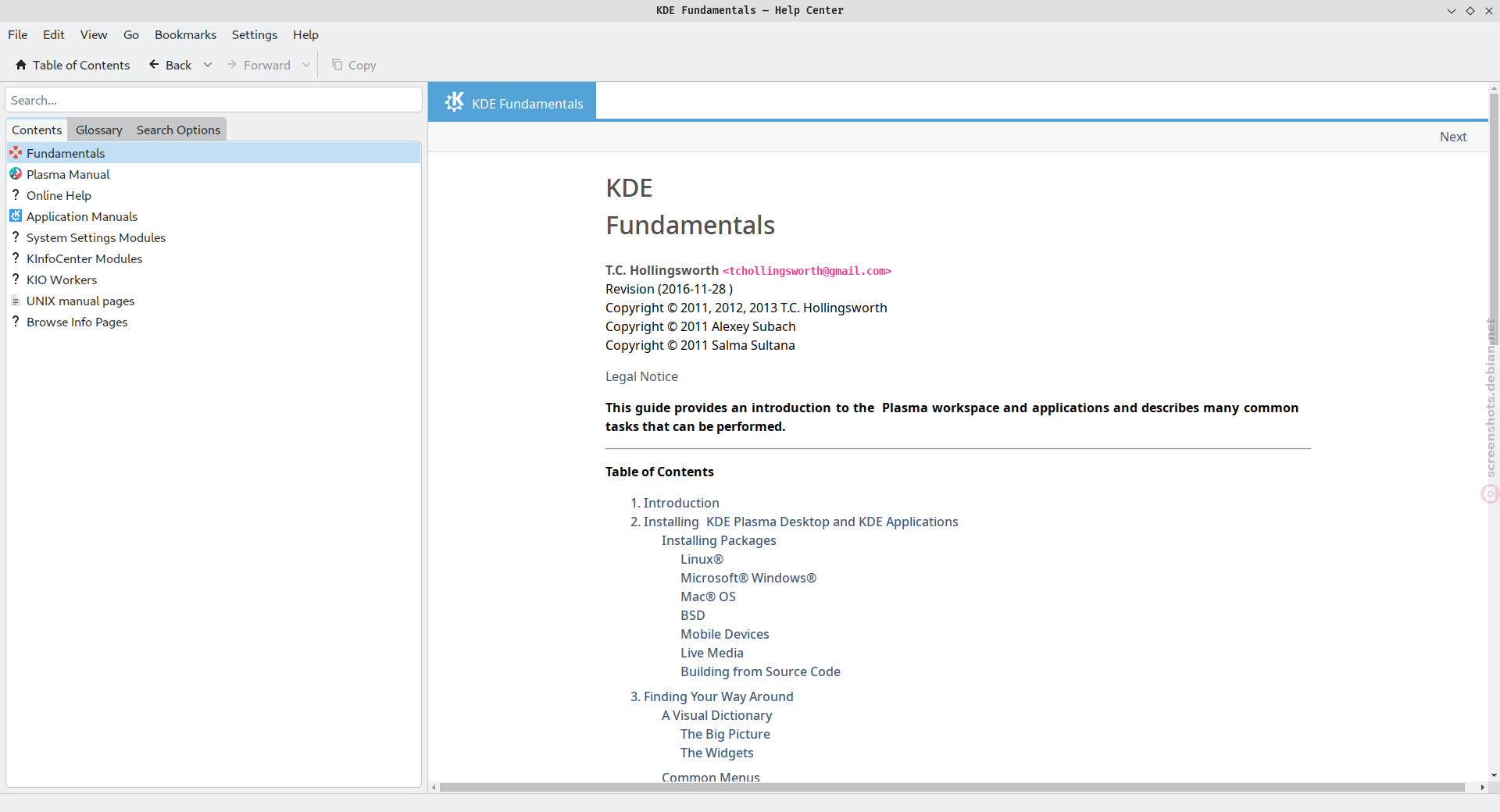Click the home icon for Table of Contents

point(21,65)
